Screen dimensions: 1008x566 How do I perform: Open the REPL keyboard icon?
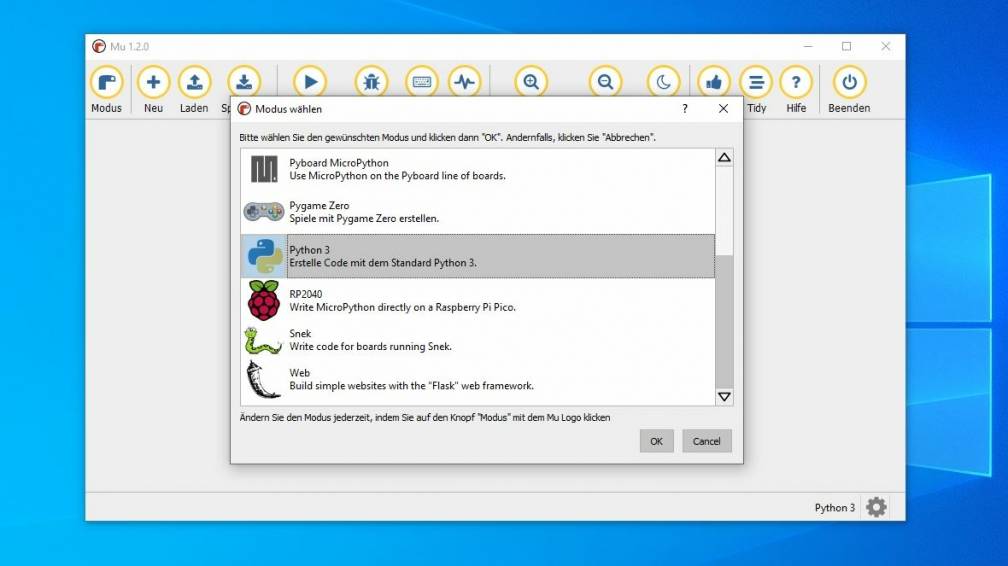click(x=421, y=82)
